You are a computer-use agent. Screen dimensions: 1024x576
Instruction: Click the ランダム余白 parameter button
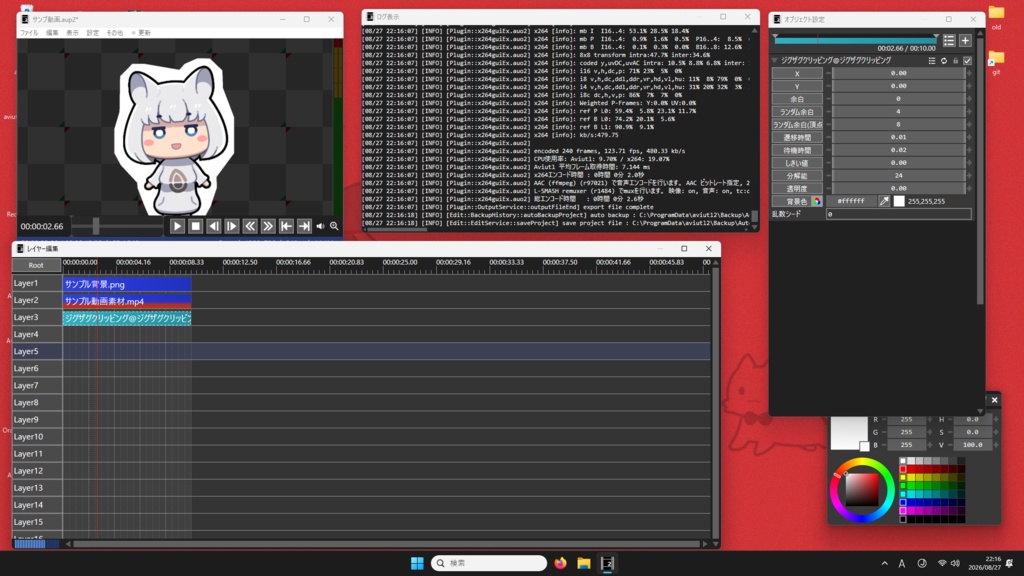797,112
